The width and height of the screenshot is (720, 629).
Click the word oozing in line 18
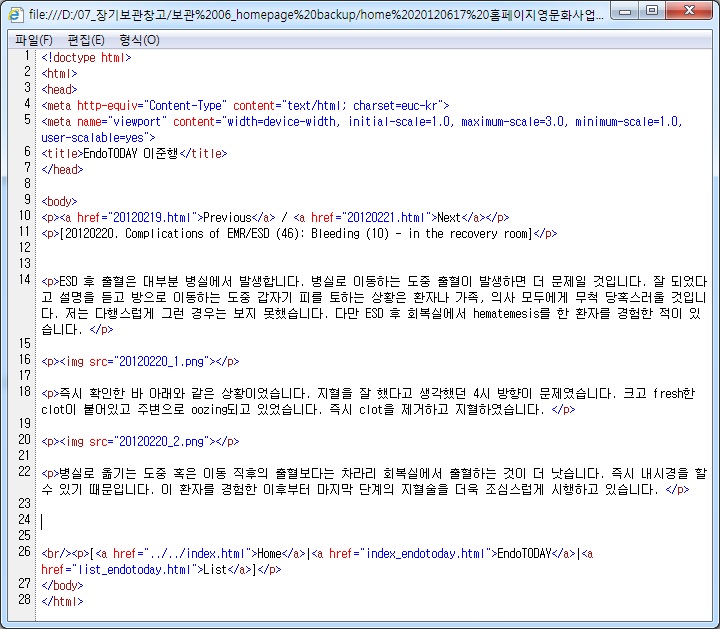pos(209,410)
